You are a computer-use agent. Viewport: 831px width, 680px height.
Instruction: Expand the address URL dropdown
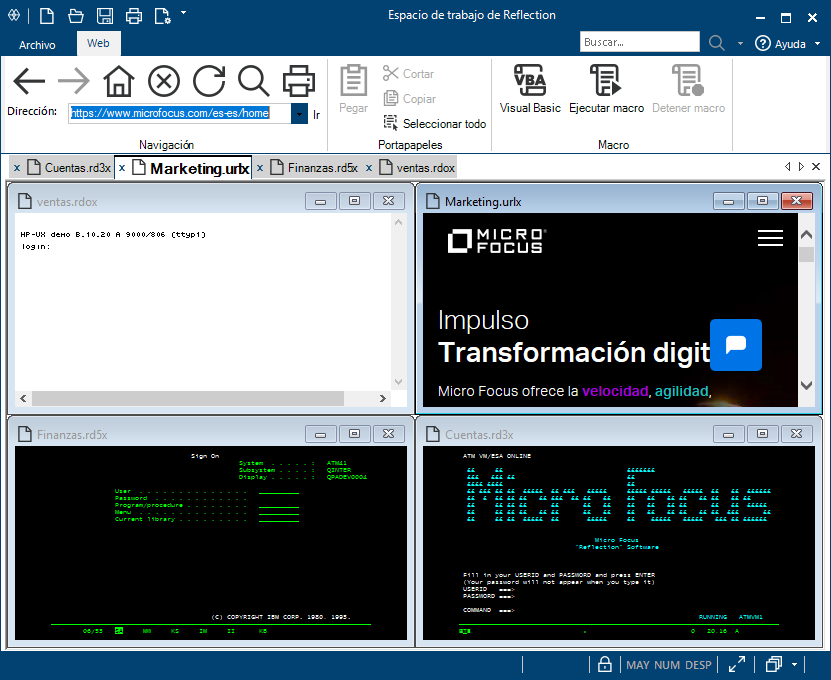[299, 114]
